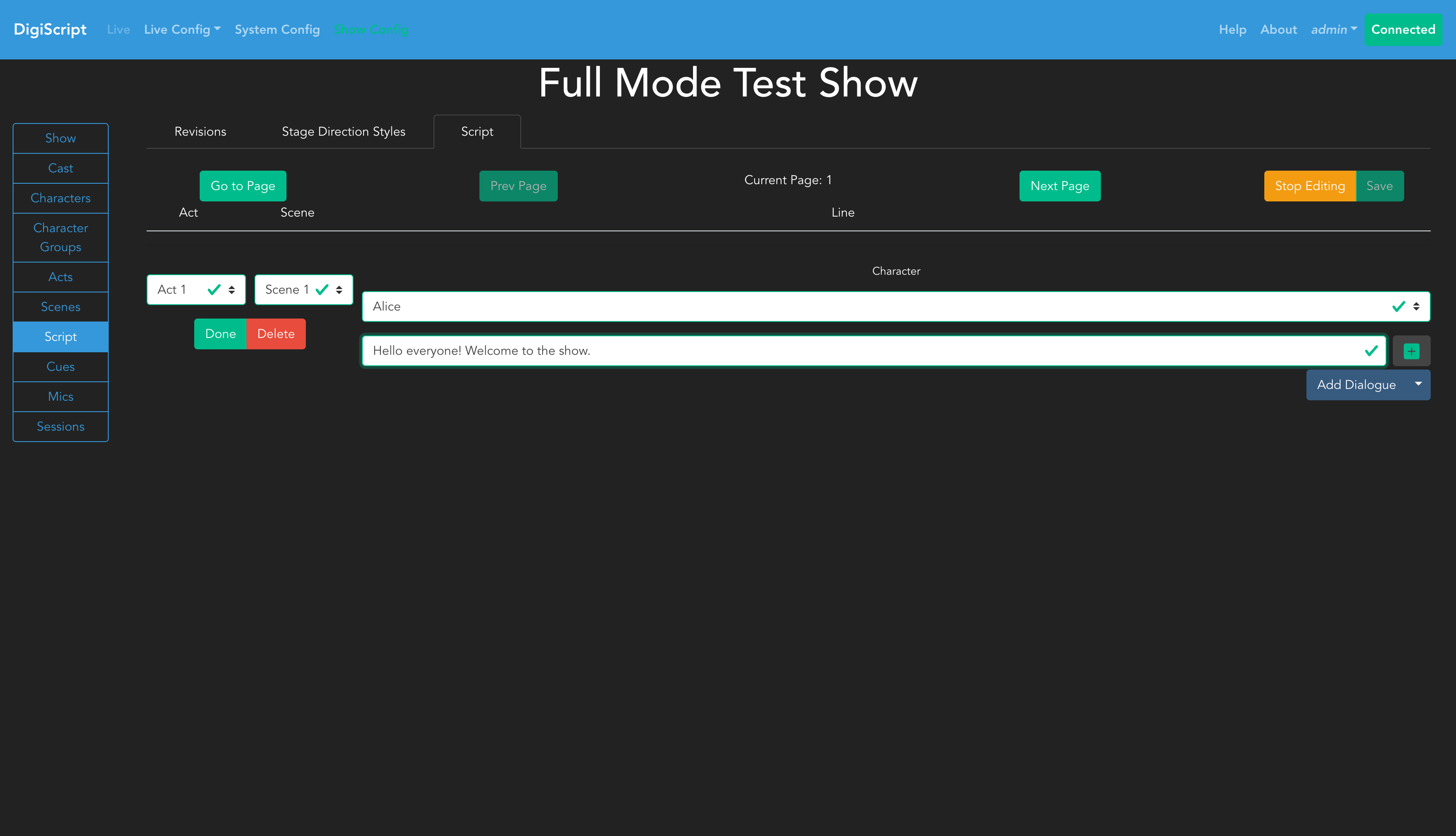1456x836 pixels.
Task: Open the Scene 1 selector
Action: click(x=303, y=289)
